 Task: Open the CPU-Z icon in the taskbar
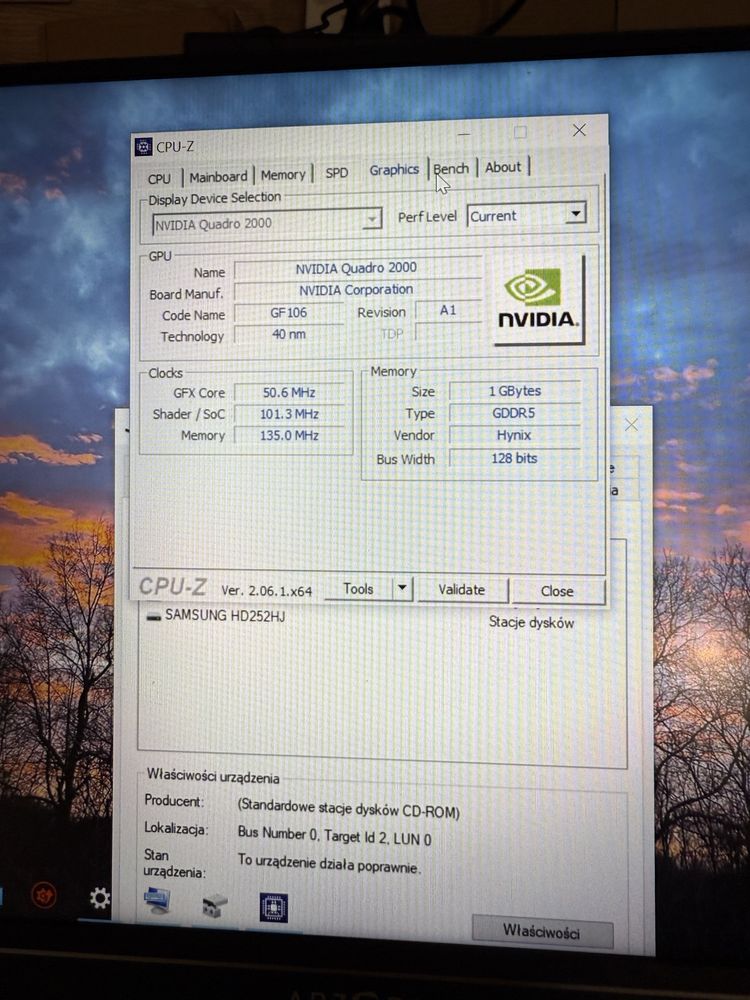pos(274,908)
